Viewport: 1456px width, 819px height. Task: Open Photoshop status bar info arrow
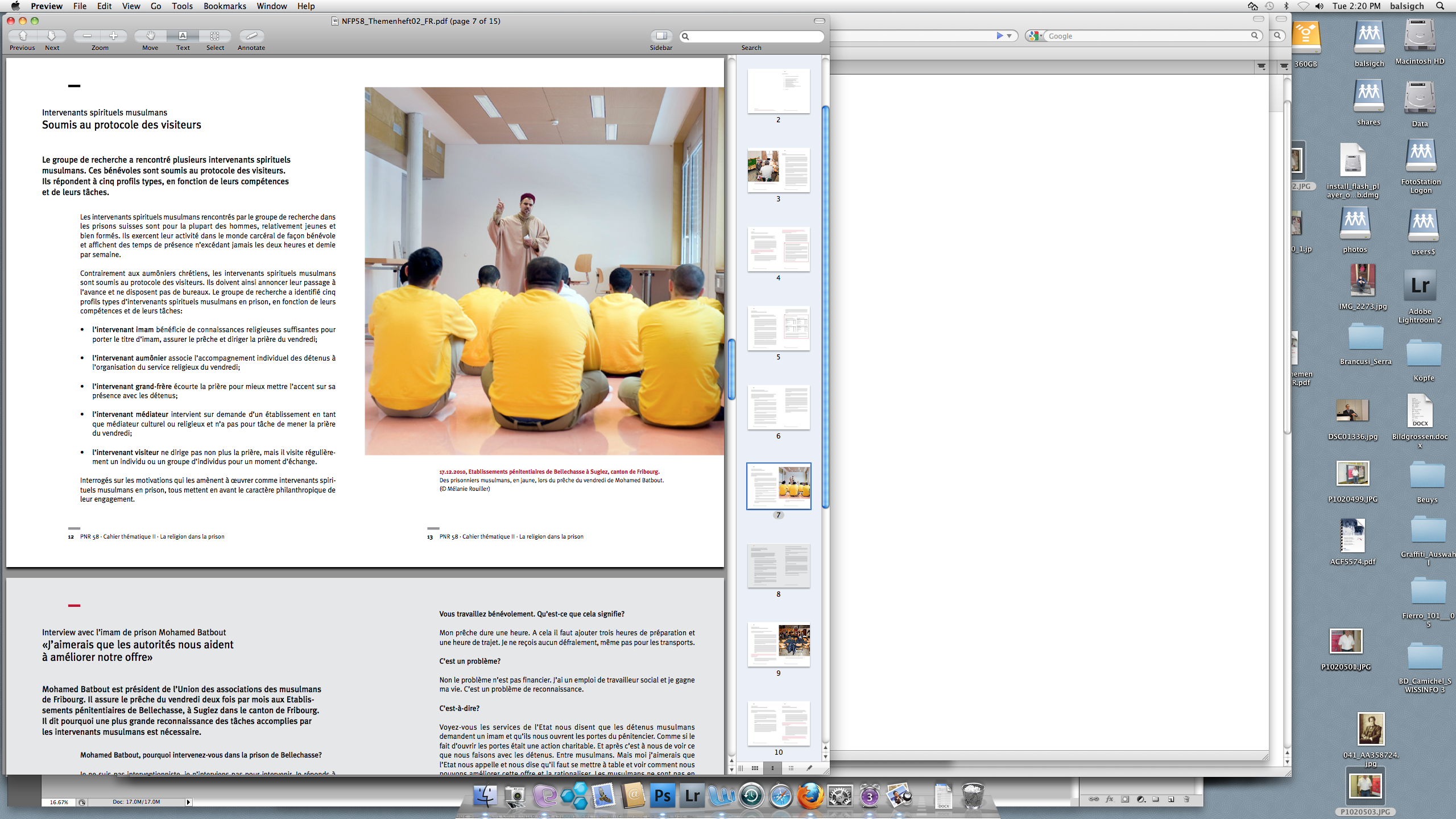coord(188,802)
